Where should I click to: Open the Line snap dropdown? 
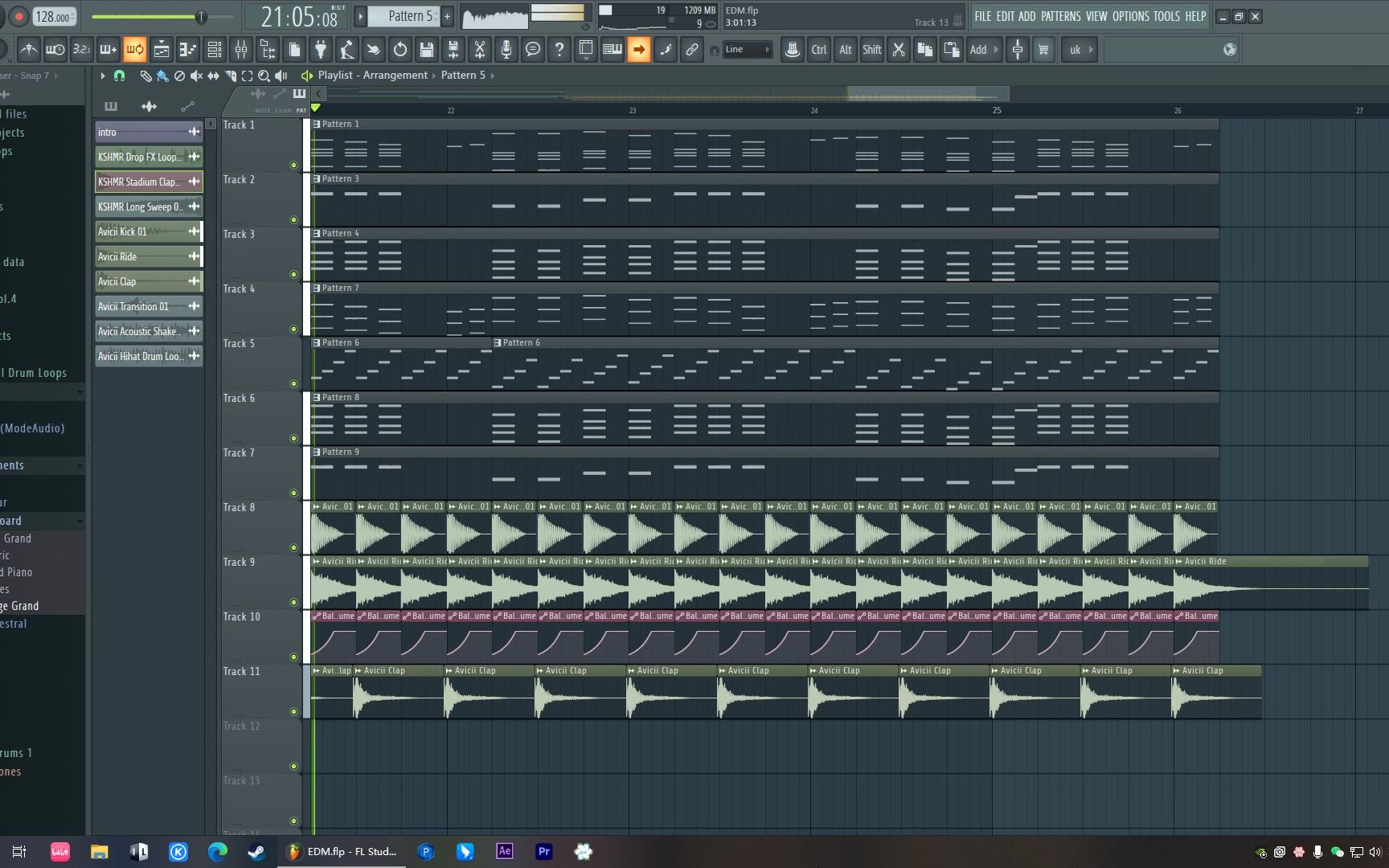748,50
